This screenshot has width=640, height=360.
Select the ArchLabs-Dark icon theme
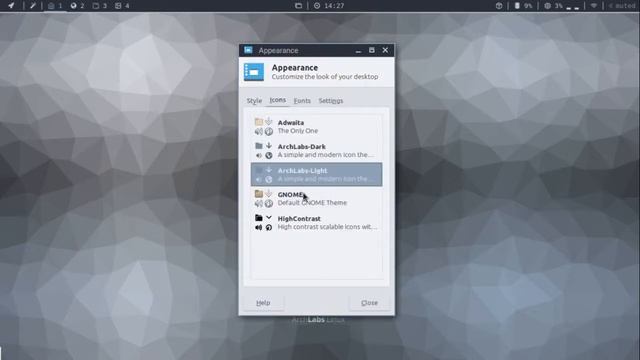pos(316,151)
